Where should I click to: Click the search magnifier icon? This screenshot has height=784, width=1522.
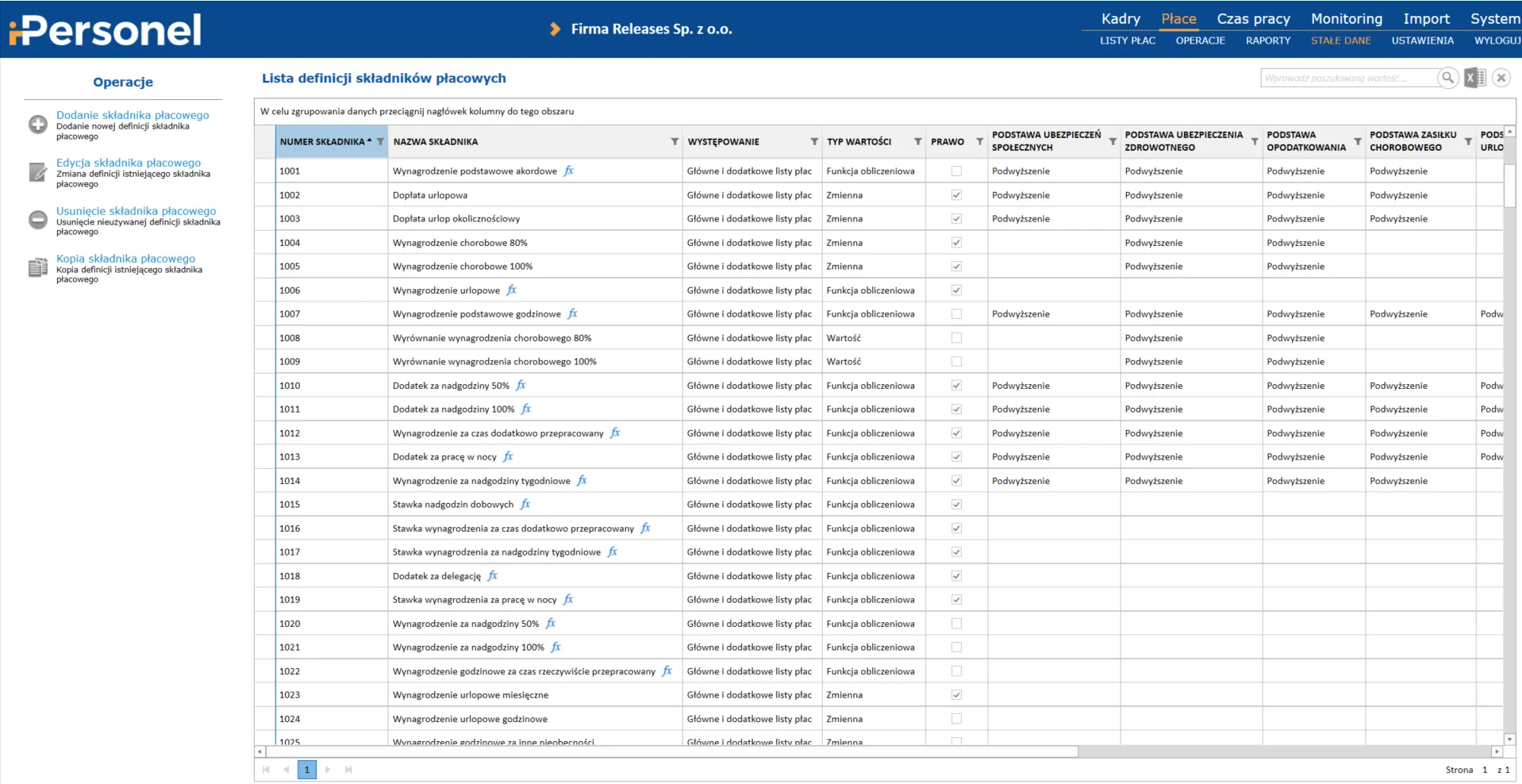pyautogui.click(x=1447, y=78)
